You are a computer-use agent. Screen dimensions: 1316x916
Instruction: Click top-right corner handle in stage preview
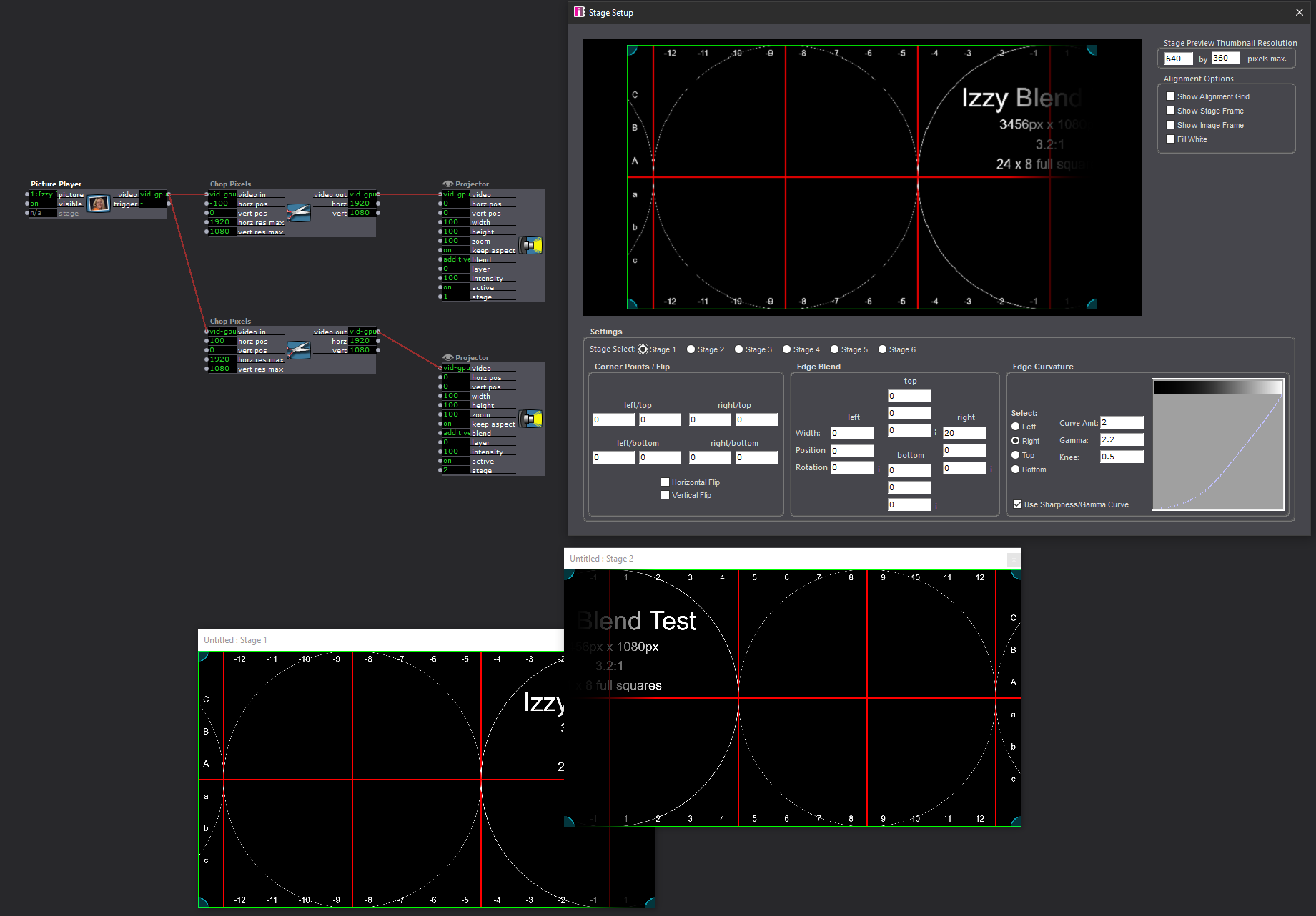(x=1092, y=51)
